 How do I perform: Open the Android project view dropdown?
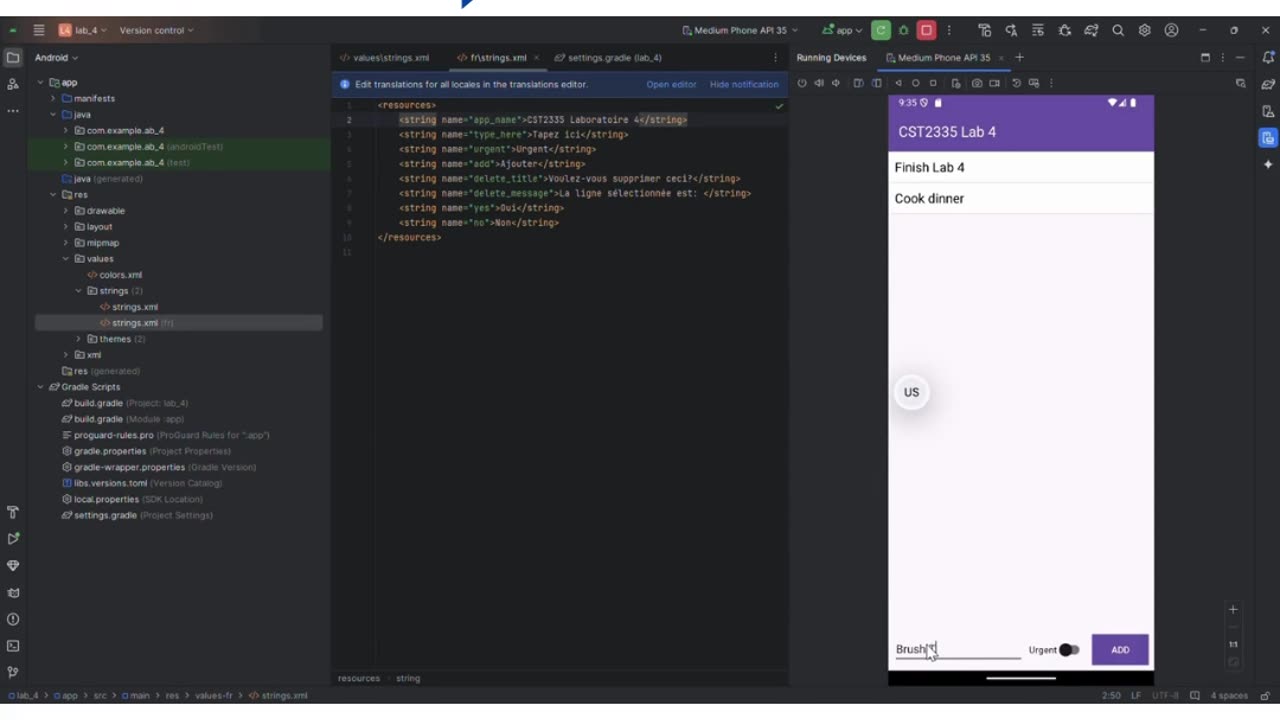coord(56,58)
